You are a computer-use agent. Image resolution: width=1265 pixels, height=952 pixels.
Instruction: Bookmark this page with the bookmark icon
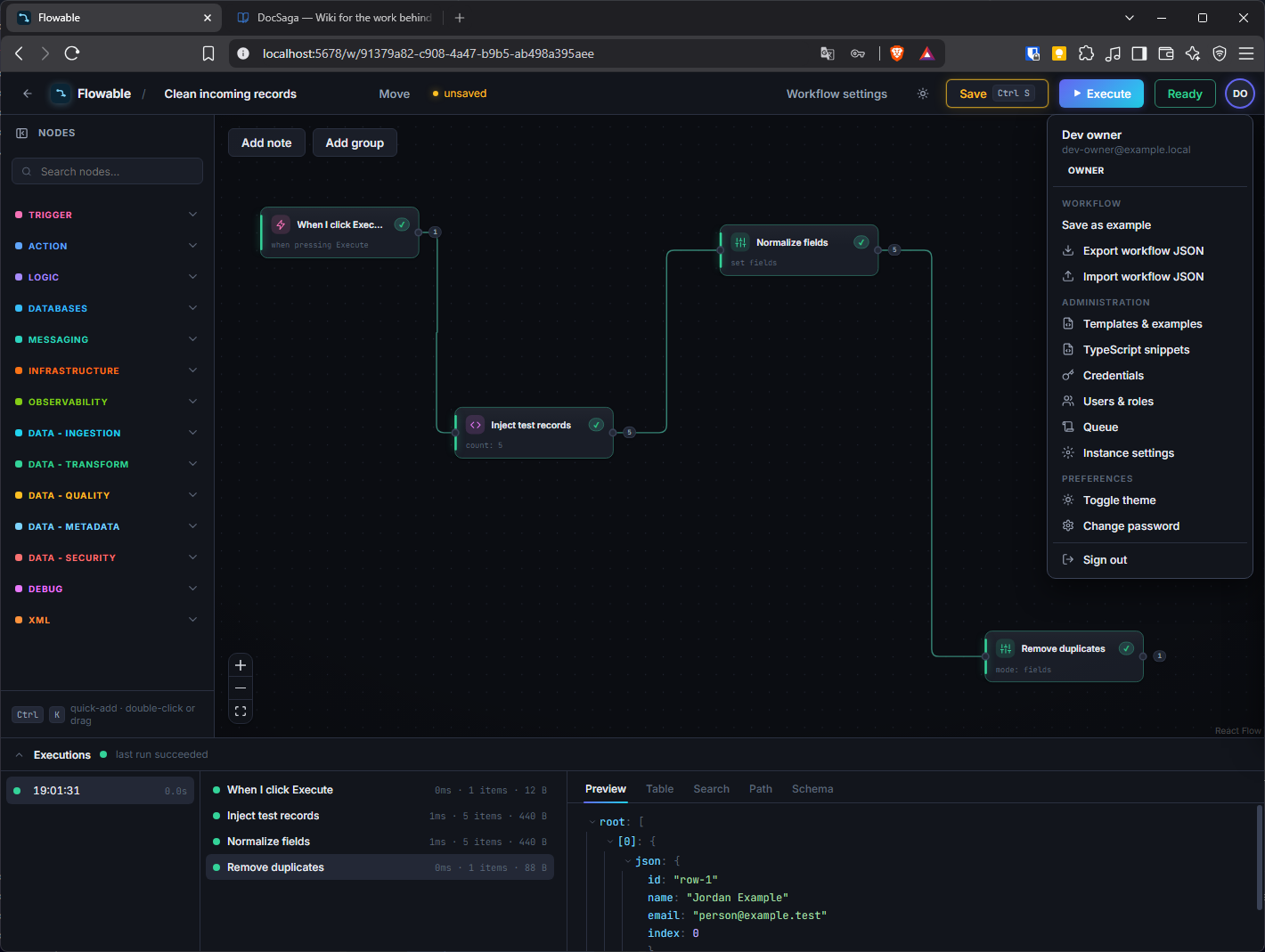pyautogui.click(x=208, y=53)
